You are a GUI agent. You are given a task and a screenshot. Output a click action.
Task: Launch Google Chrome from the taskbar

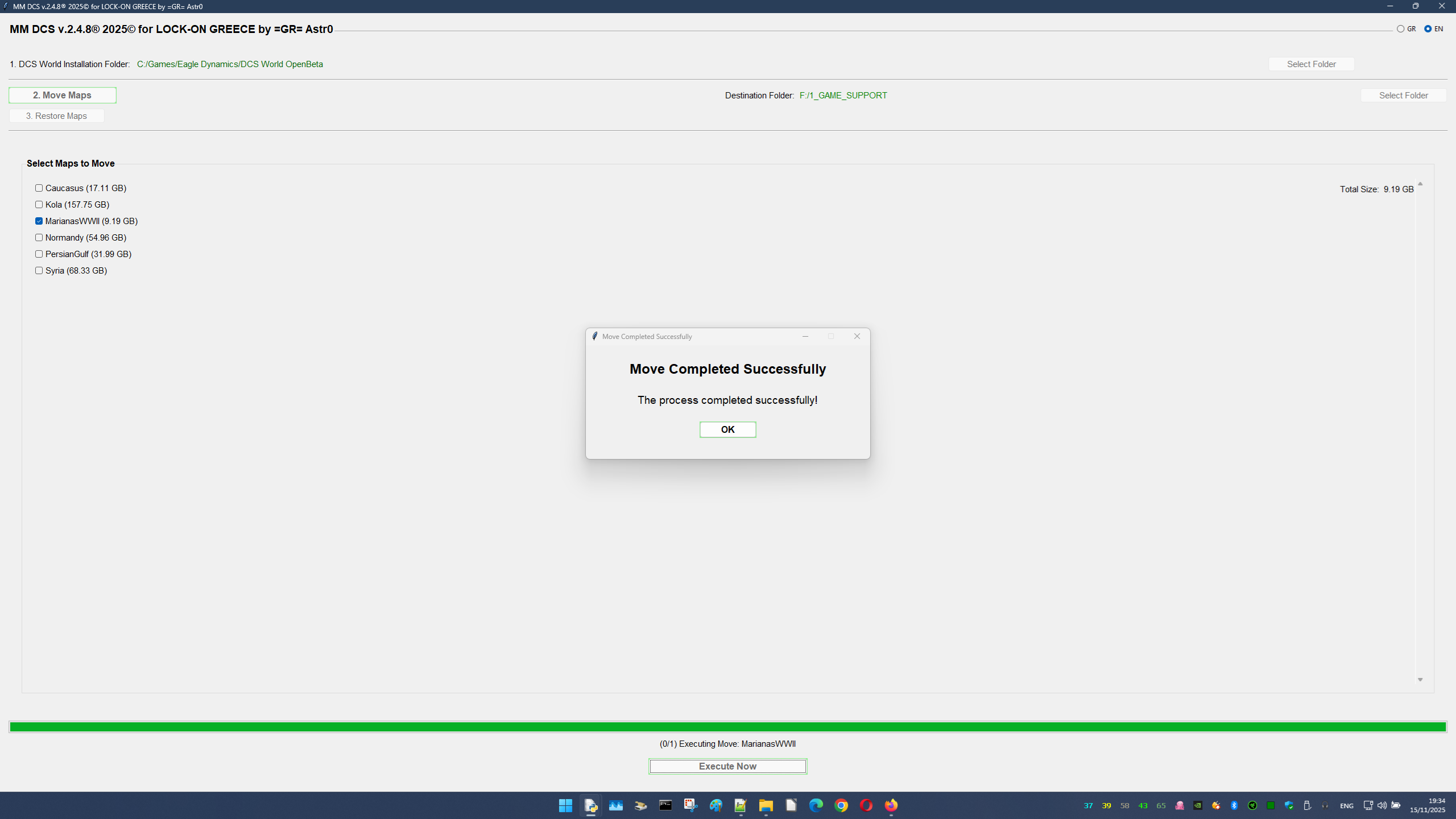841,805
